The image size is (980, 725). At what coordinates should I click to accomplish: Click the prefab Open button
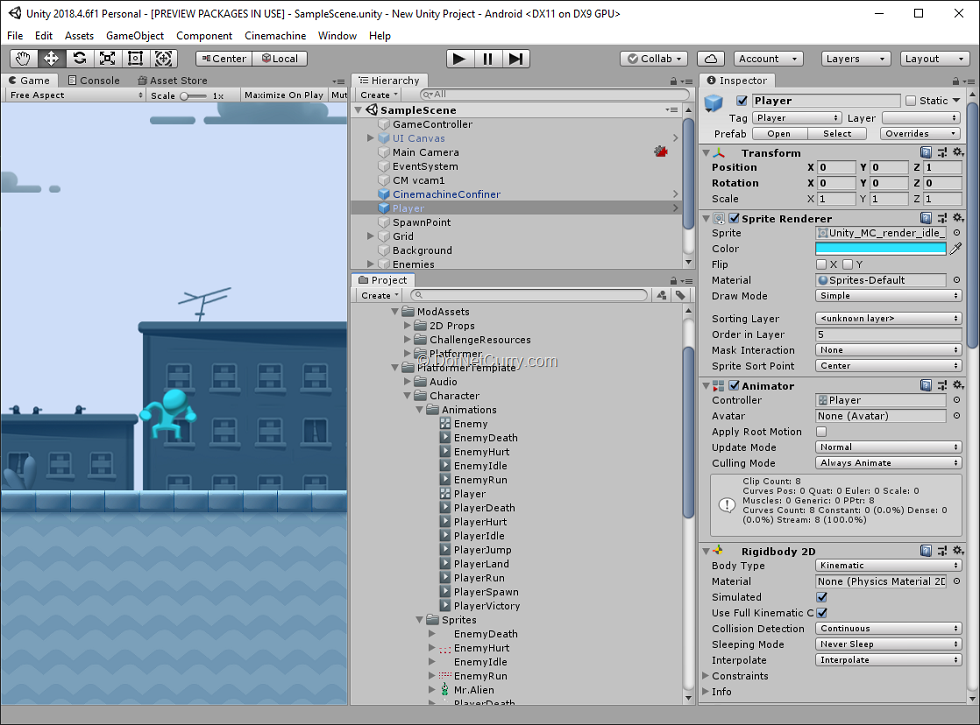click(x=779, y=134)
